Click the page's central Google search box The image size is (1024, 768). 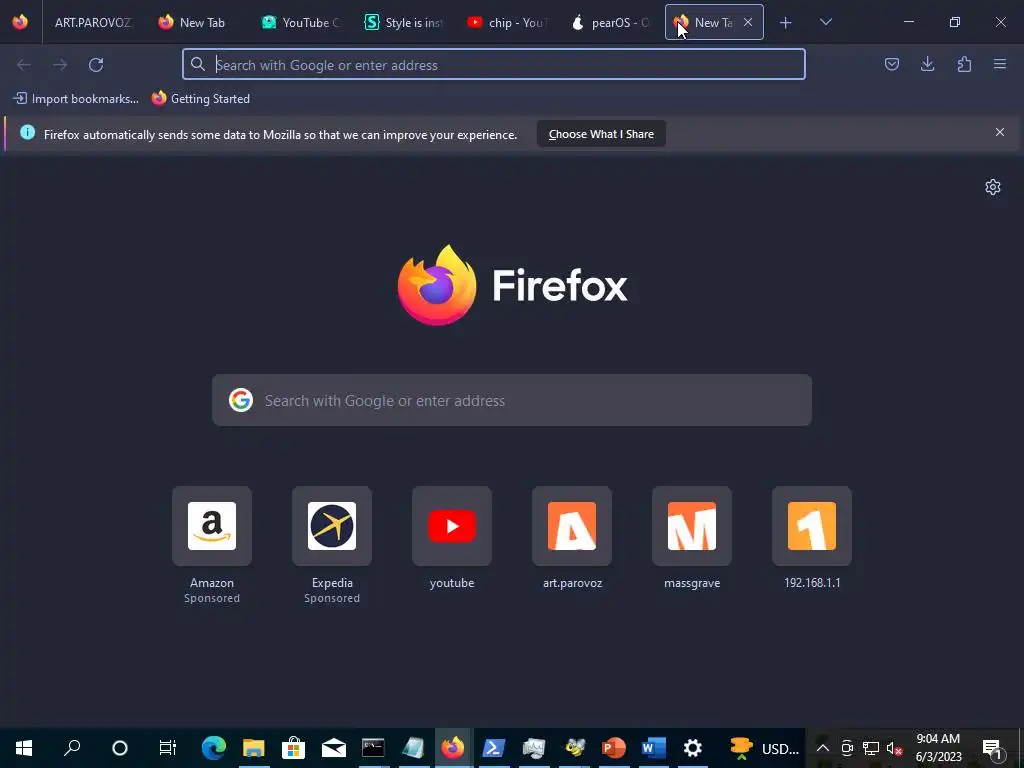[512, 400]
